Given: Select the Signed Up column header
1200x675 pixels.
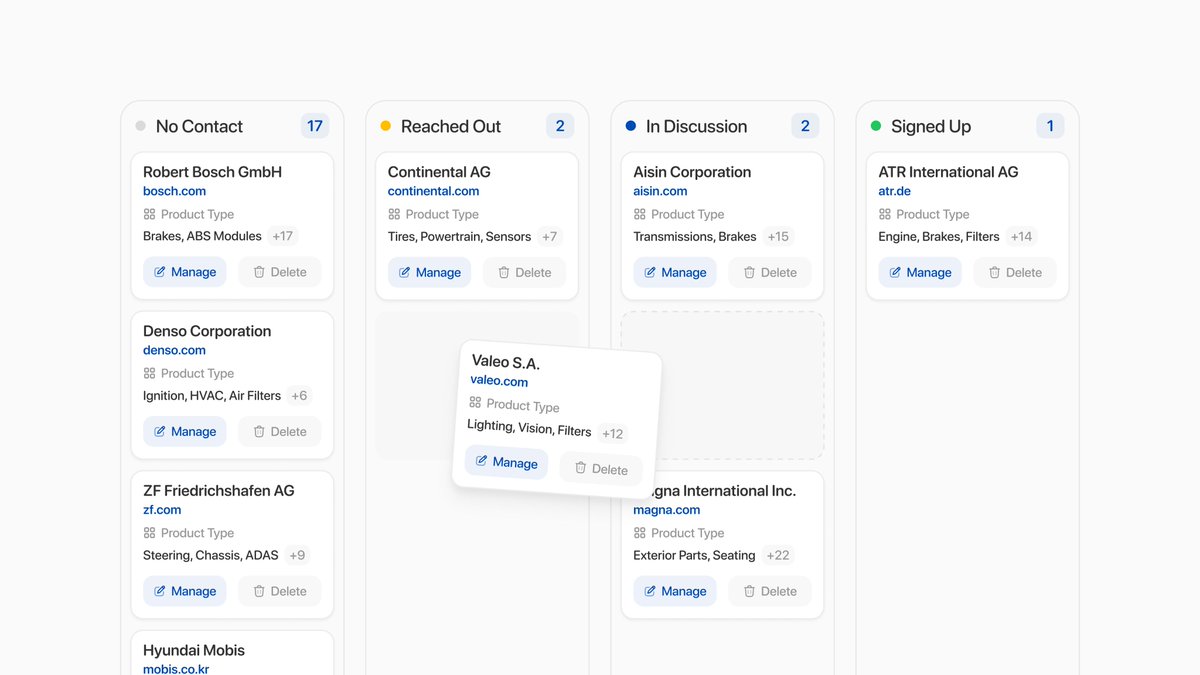Looking at the screenshot, I should tap(931, 126).
